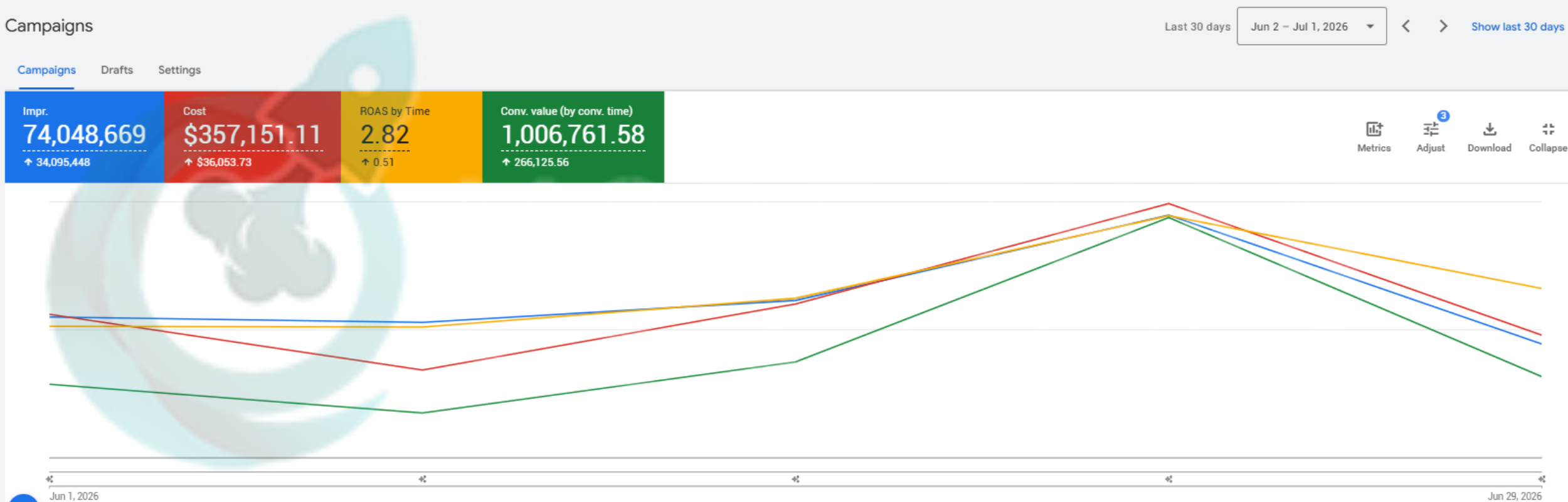Image resolution: width=1568 pixels, height=502 pixels.
Task: Open the Impr. metric scorecard selector
Action: coord(84,137)
